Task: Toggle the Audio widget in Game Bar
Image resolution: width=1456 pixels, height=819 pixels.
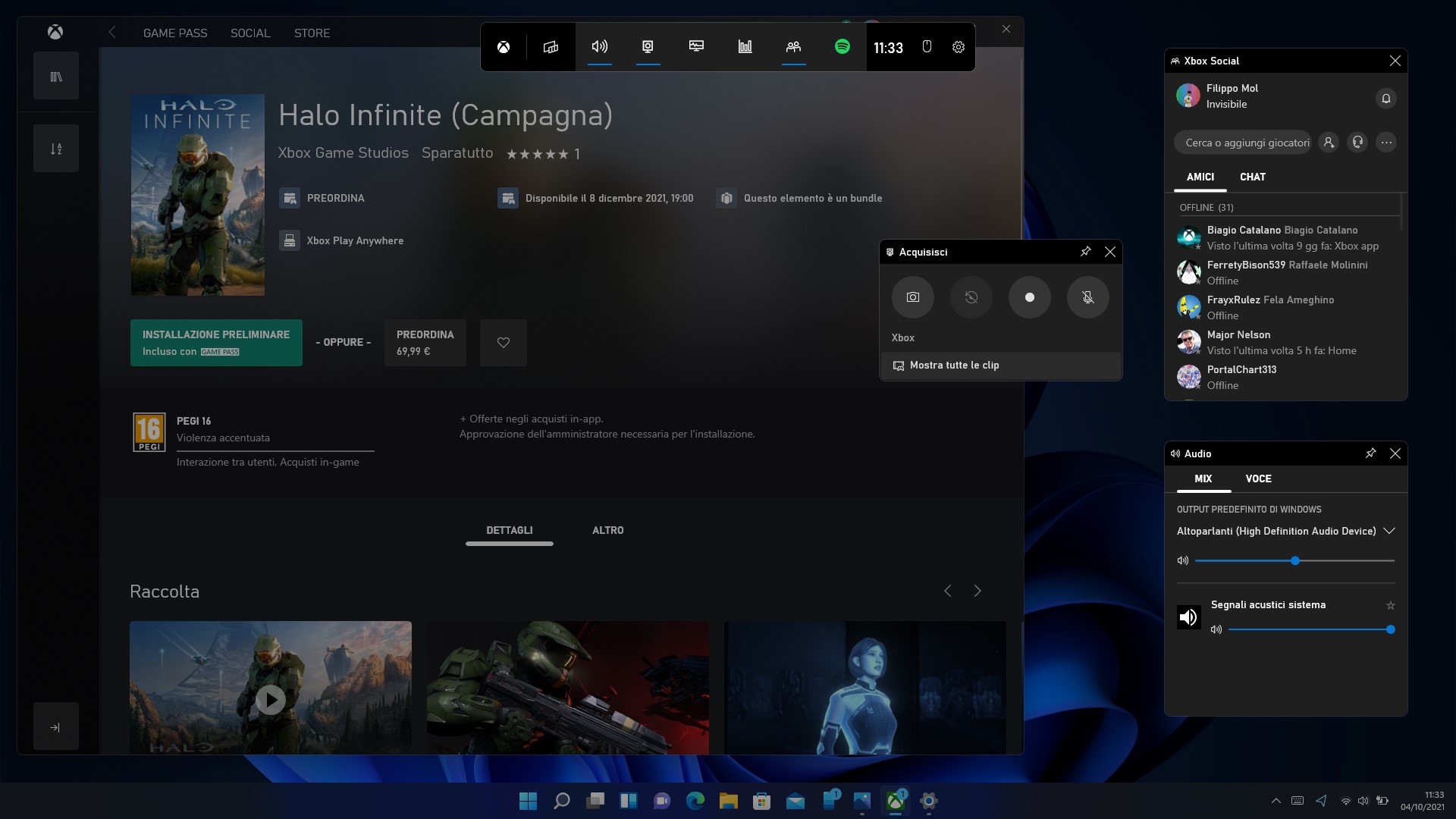Action: coord(599,47)
